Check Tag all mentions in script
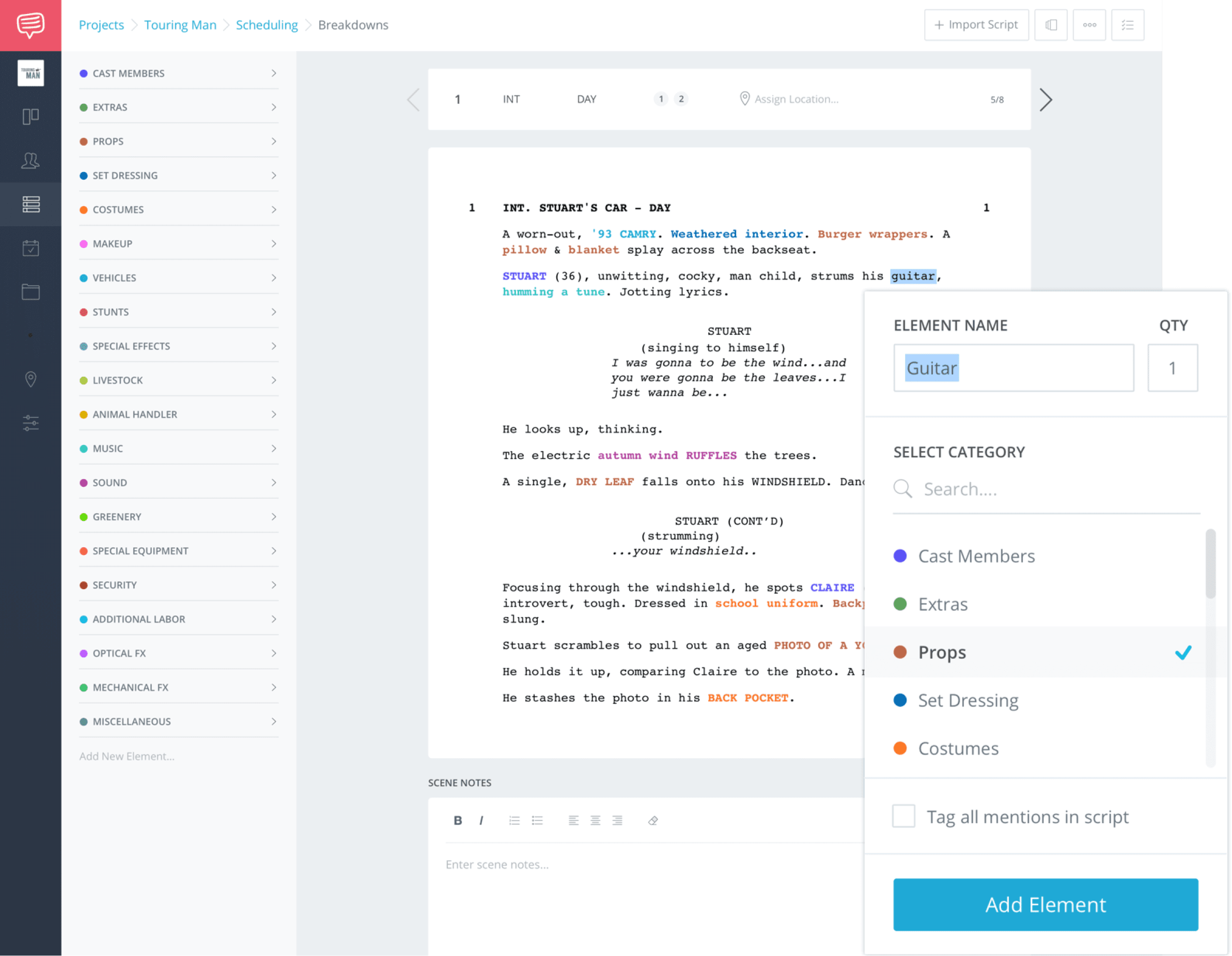 point(903,816)
